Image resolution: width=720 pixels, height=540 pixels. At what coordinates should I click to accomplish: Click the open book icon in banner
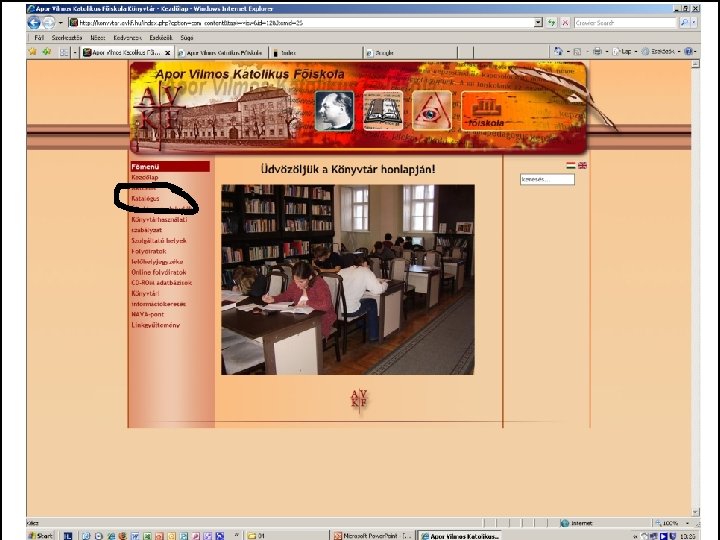click(383, 111)
